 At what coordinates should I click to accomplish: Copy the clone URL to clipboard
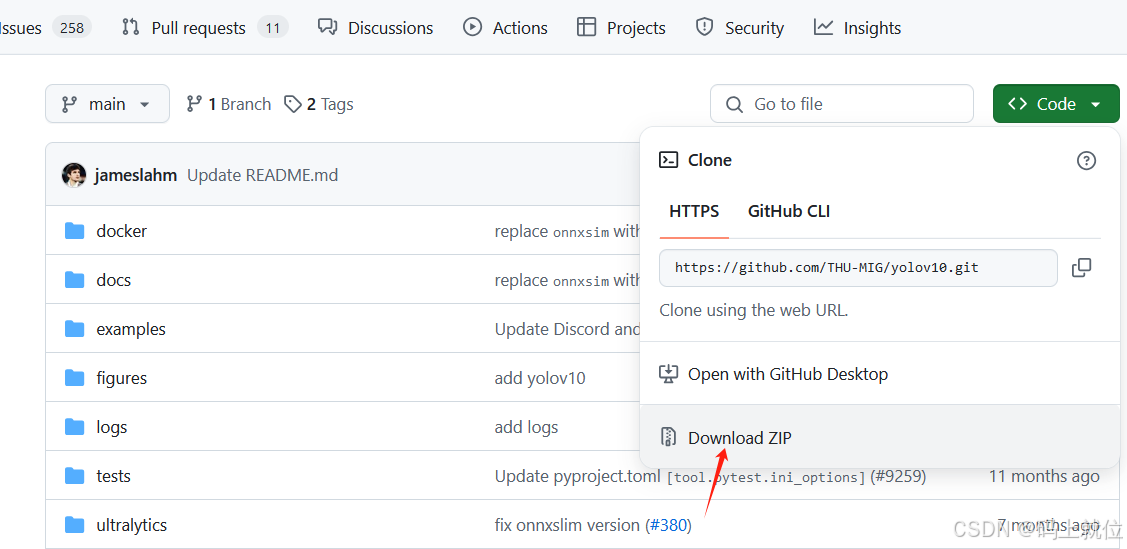[1081, 268]
